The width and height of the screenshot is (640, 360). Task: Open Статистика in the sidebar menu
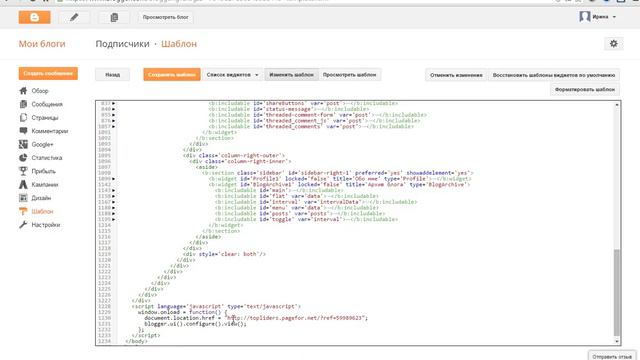coord(47,158)
